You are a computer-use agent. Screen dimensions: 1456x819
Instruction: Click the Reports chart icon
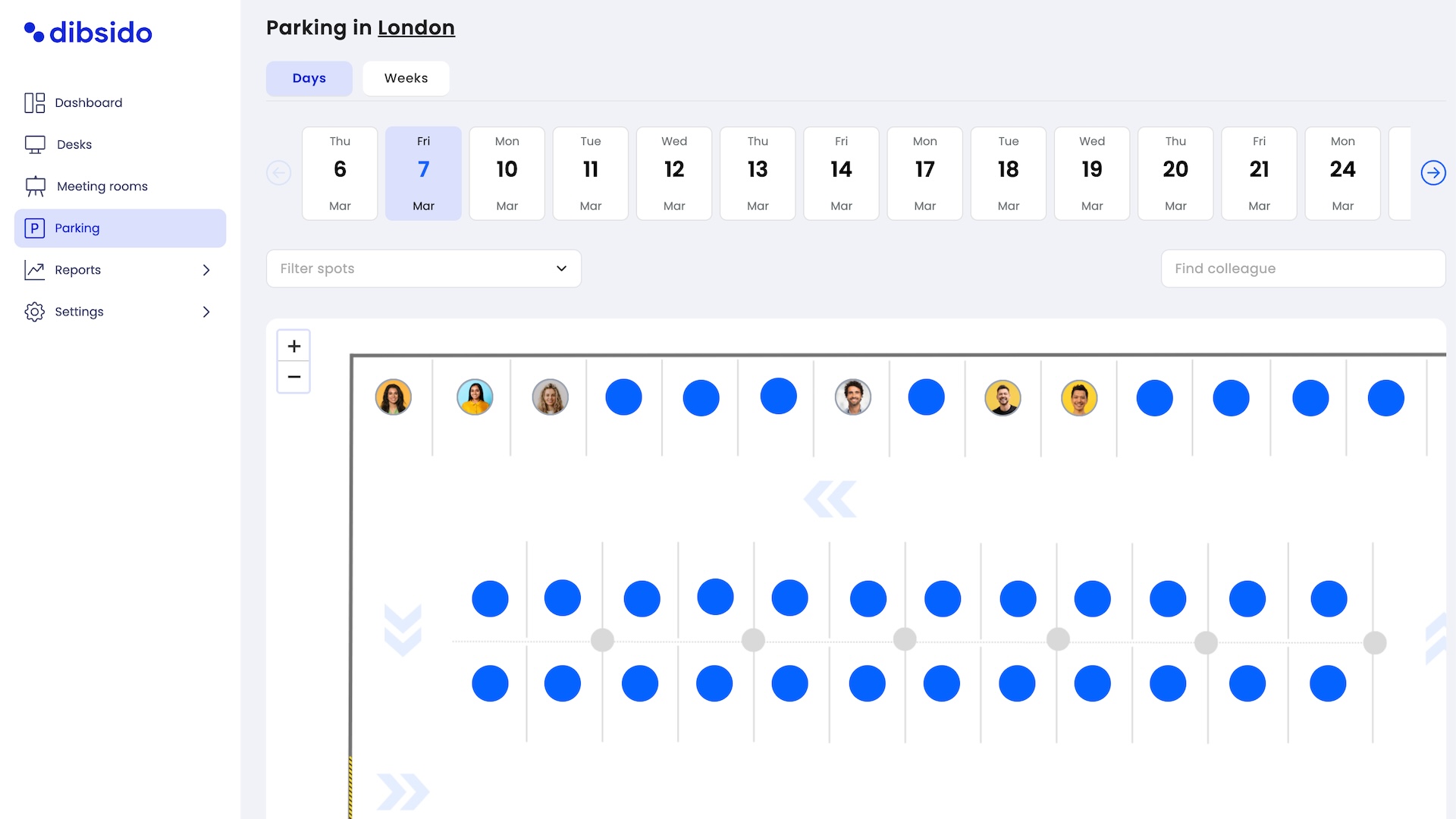(x=35, y=270)
